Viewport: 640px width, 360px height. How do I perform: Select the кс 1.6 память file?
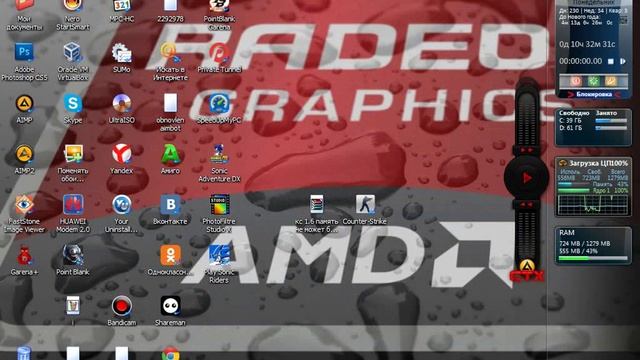pos(316,204)
